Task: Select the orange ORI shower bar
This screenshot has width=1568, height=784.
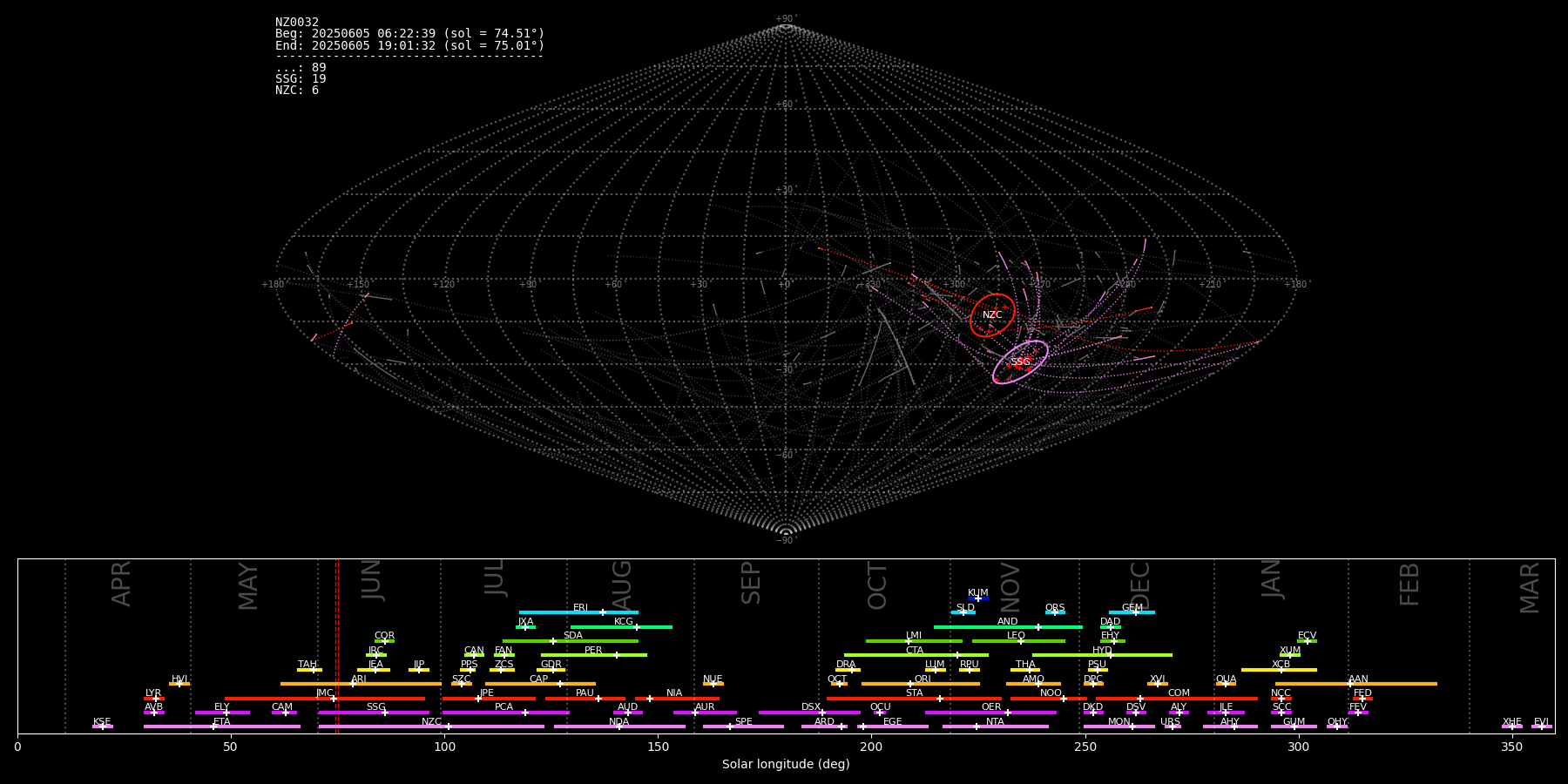Action: click(x=921, y=684)
